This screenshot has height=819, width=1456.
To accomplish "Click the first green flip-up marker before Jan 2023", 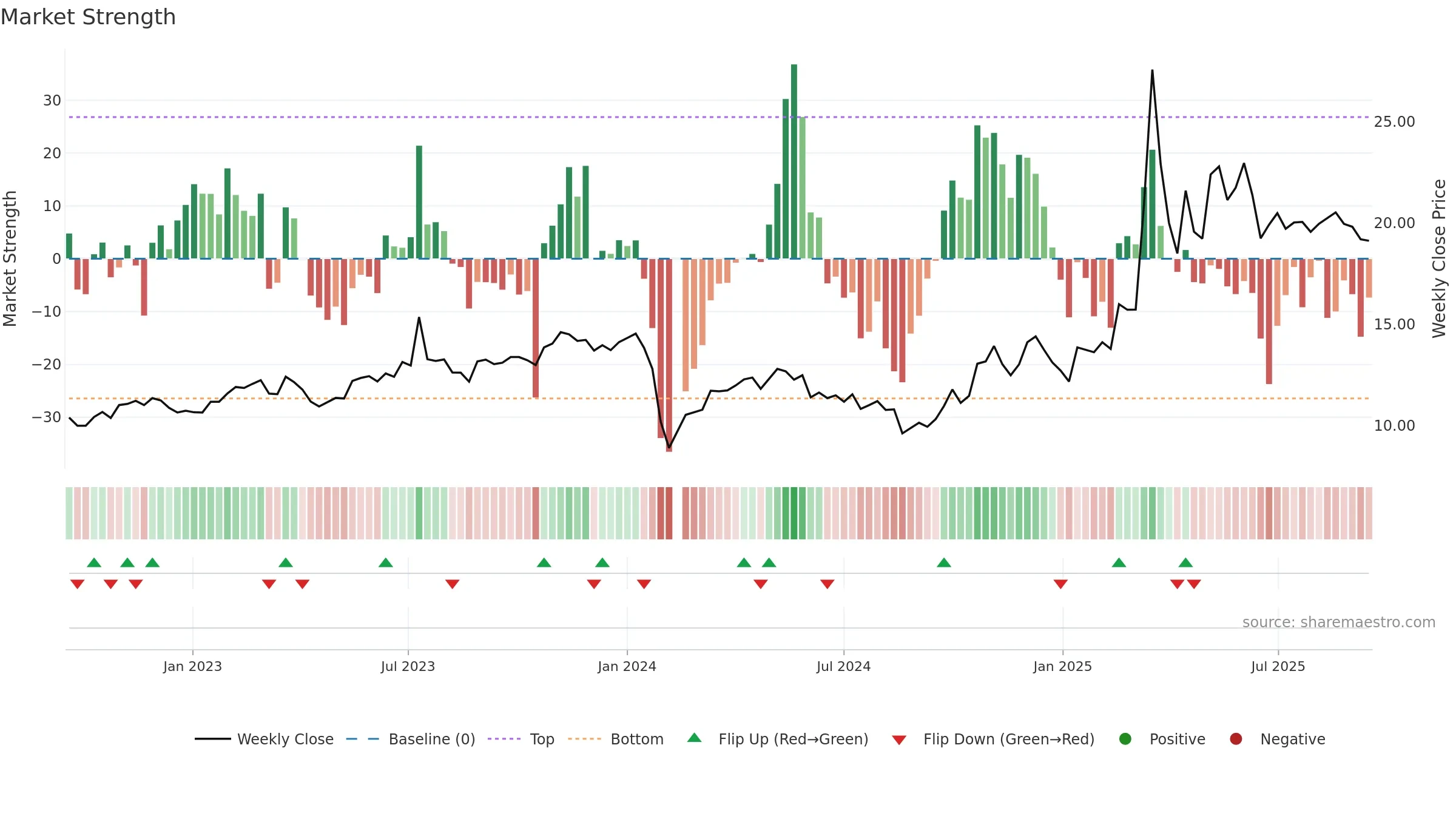I will 94,562.
